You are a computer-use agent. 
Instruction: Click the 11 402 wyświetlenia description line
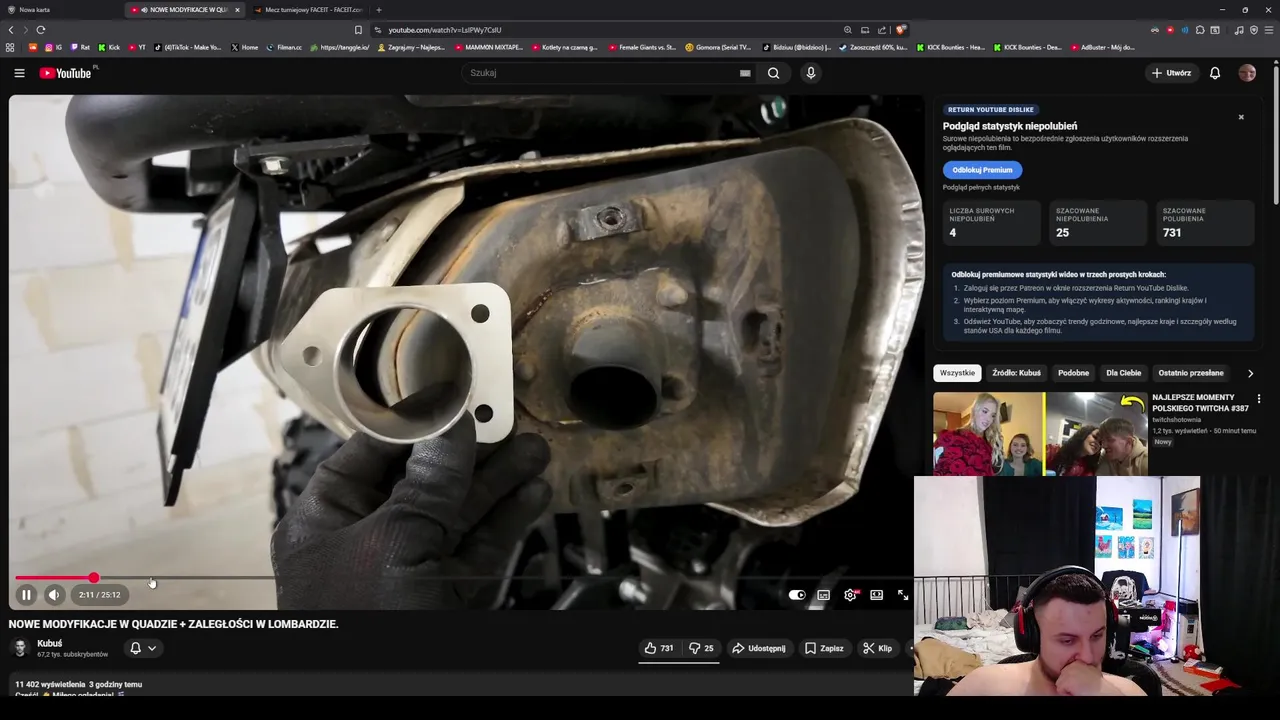click(78, 685)
